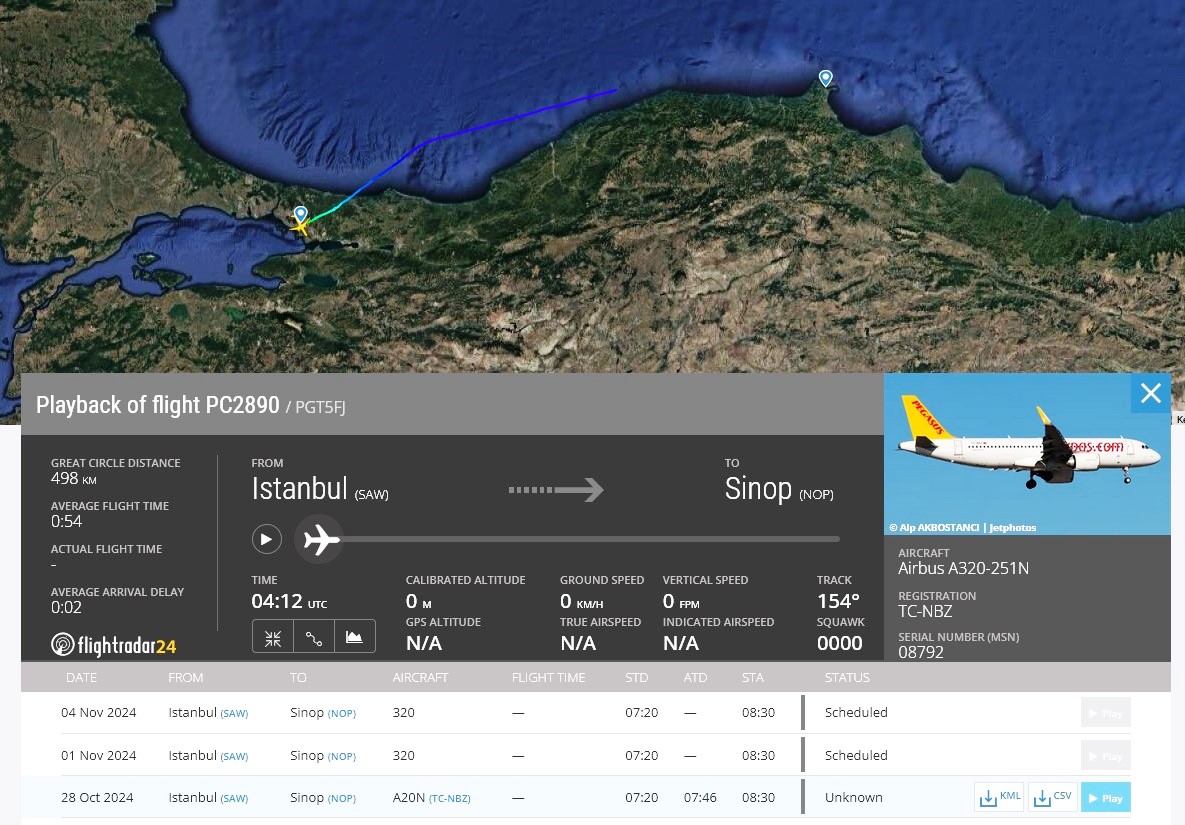1185x825 pixels.
Task: Click the TC-NBZ registration value
Action: [925, 611]
